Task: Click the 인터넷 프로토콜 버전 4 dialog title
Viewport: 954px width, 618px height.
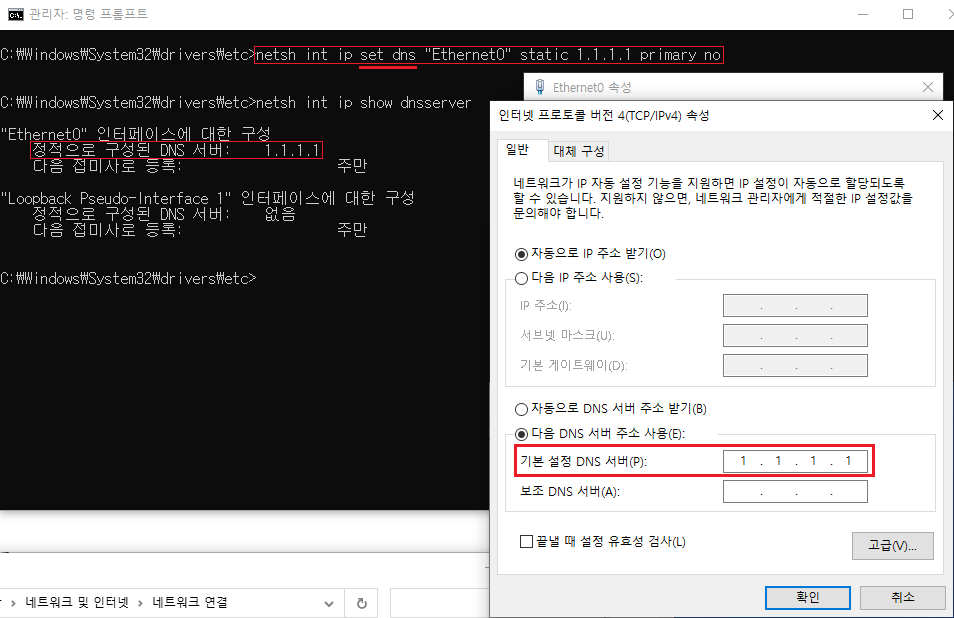Action: [x=604, y=115]
